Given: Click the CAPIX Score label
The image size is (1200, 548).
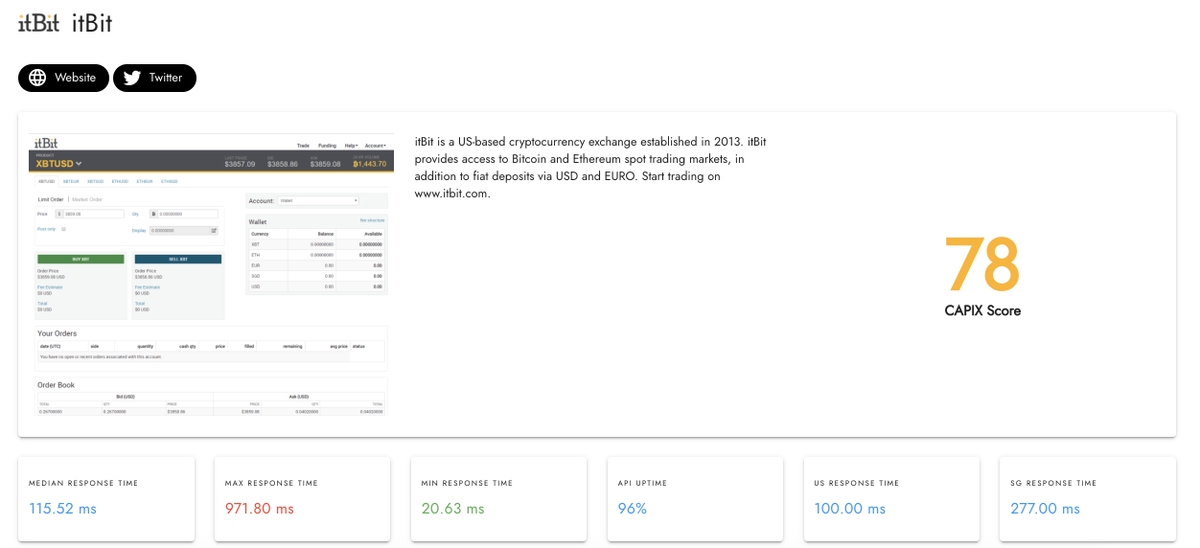Looking at the screenshot, I should (x=982, y=311).
